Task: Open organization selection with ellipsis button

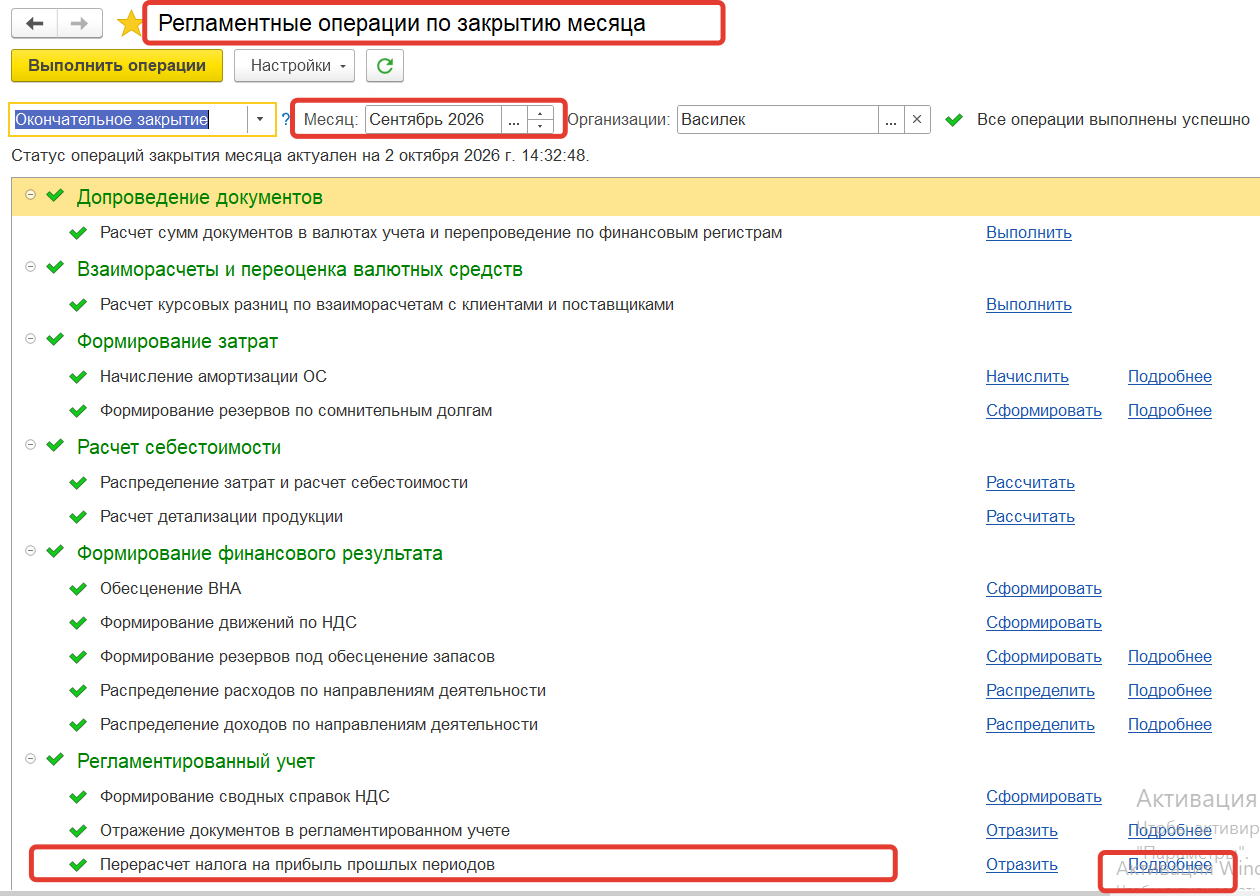Action: (x=891, y=119)
